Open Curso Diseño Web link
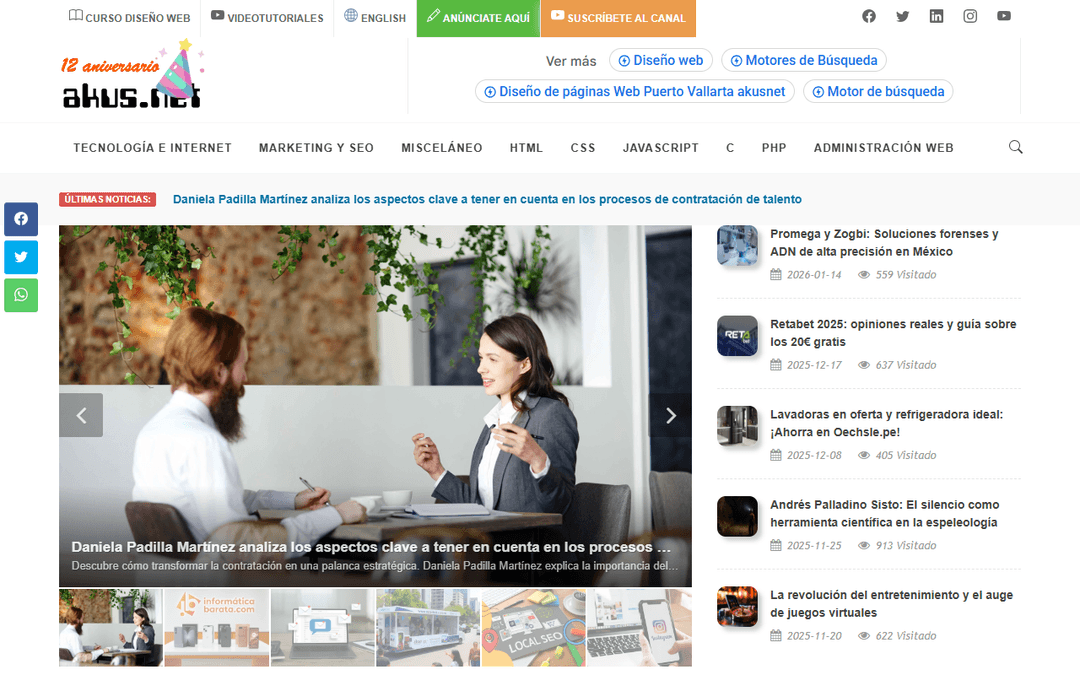Screen dimensions: 1080x675 click(x=129, y=17)
